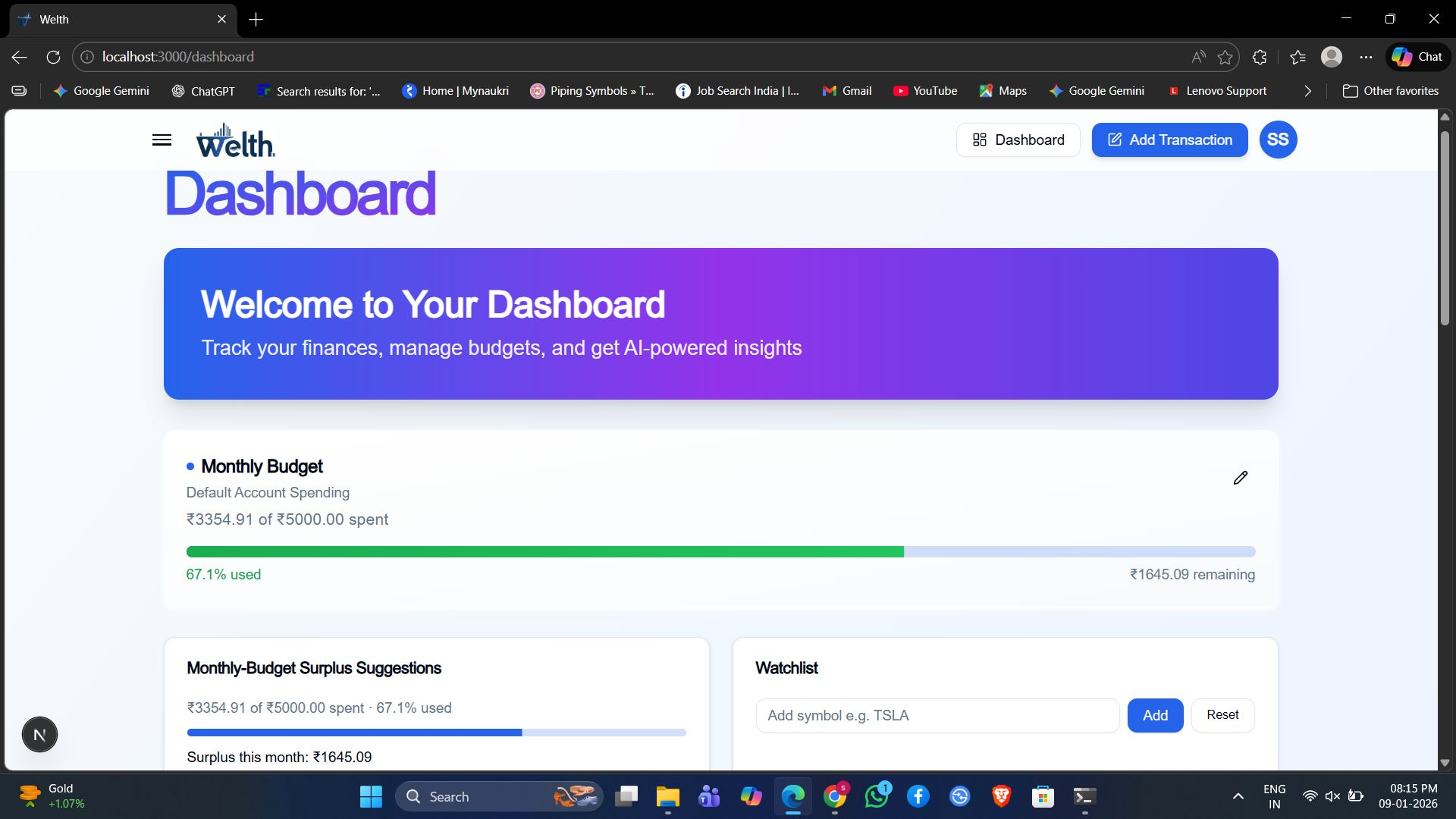This screenshot has width=1456, height=819.
Task: Refresh the localhost dashboard page
Action: pos(53,57)
